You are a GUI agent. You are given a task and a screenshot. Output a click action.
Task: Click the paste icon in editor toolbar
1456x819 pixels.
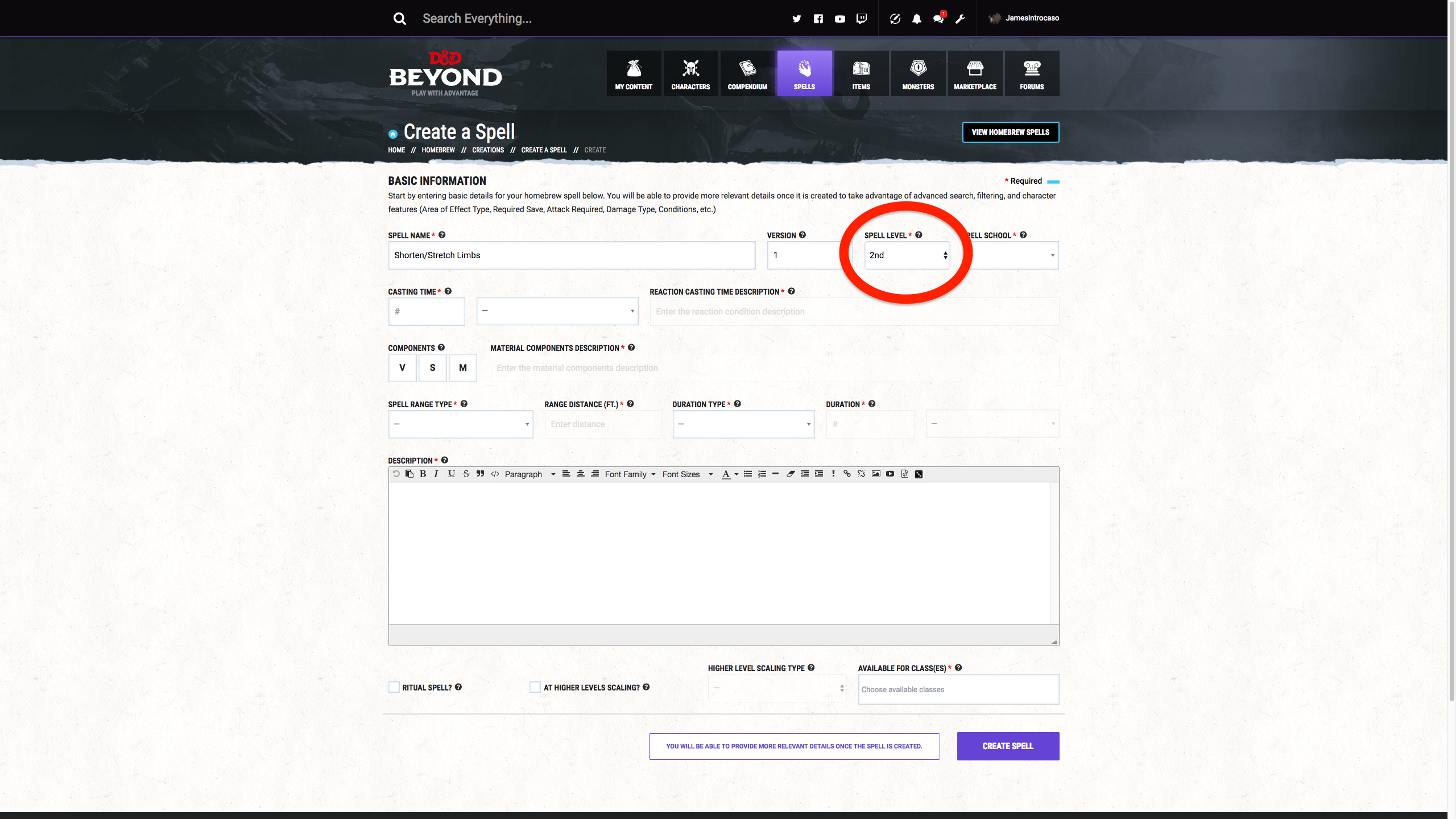point(409,474)
